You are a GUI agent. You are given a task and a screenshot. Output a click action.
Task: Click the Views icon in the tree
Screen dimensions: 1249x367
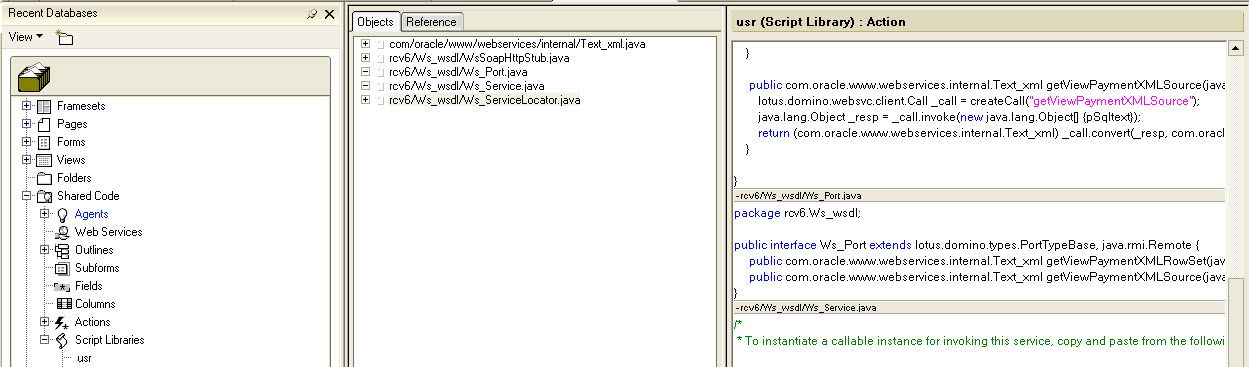[44, 160]
